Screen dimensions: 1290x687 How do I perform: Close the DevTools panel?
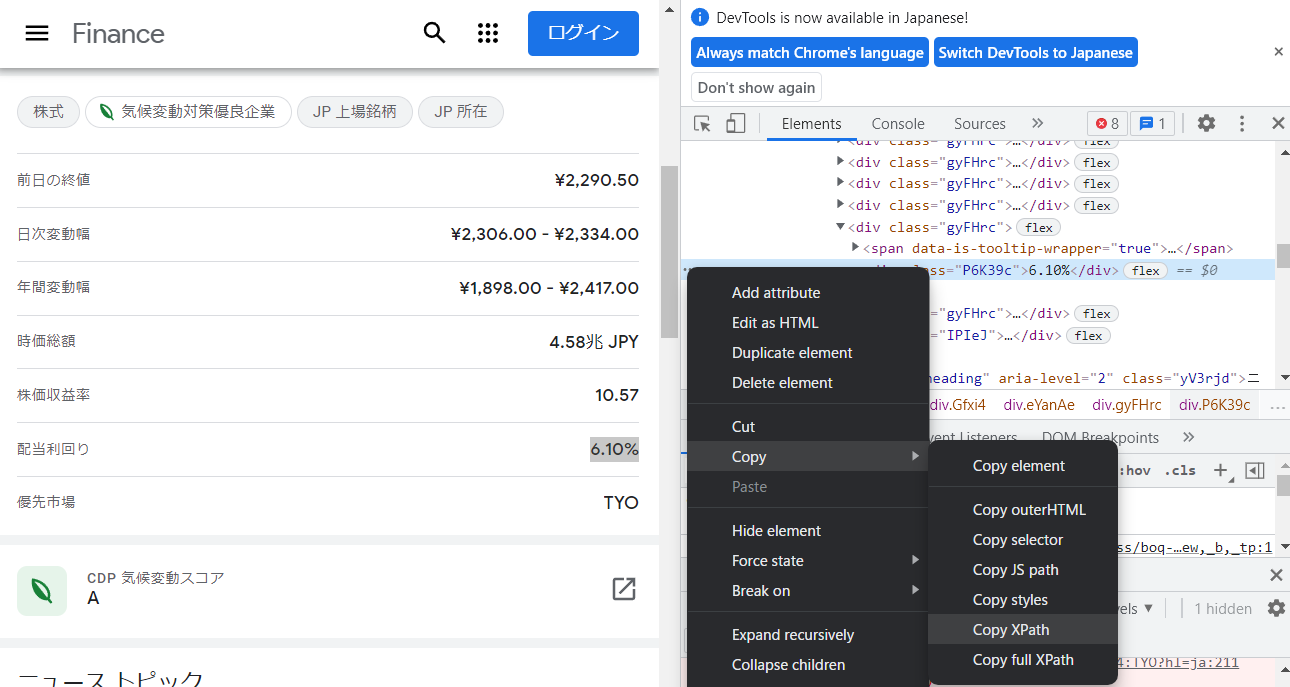click(1277, 123)
